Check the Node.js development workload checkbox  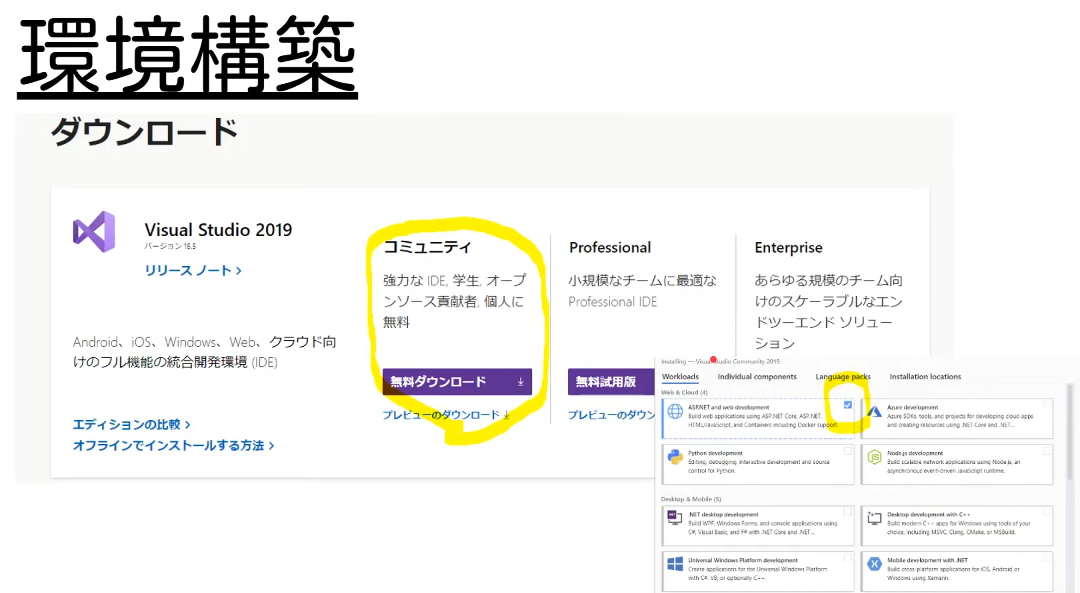click(x=1047, y=451)
